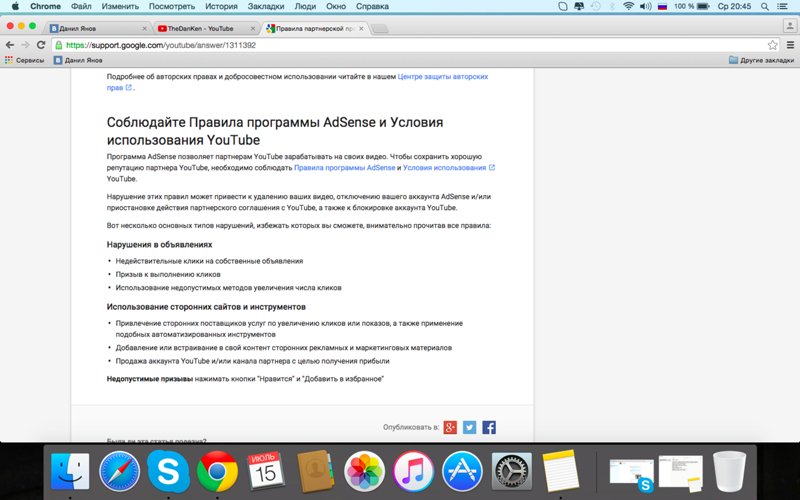The width and height of the screenshot is (800, 500).
Task: Click the battery 100% indicator
Action: tap(691, 6)
